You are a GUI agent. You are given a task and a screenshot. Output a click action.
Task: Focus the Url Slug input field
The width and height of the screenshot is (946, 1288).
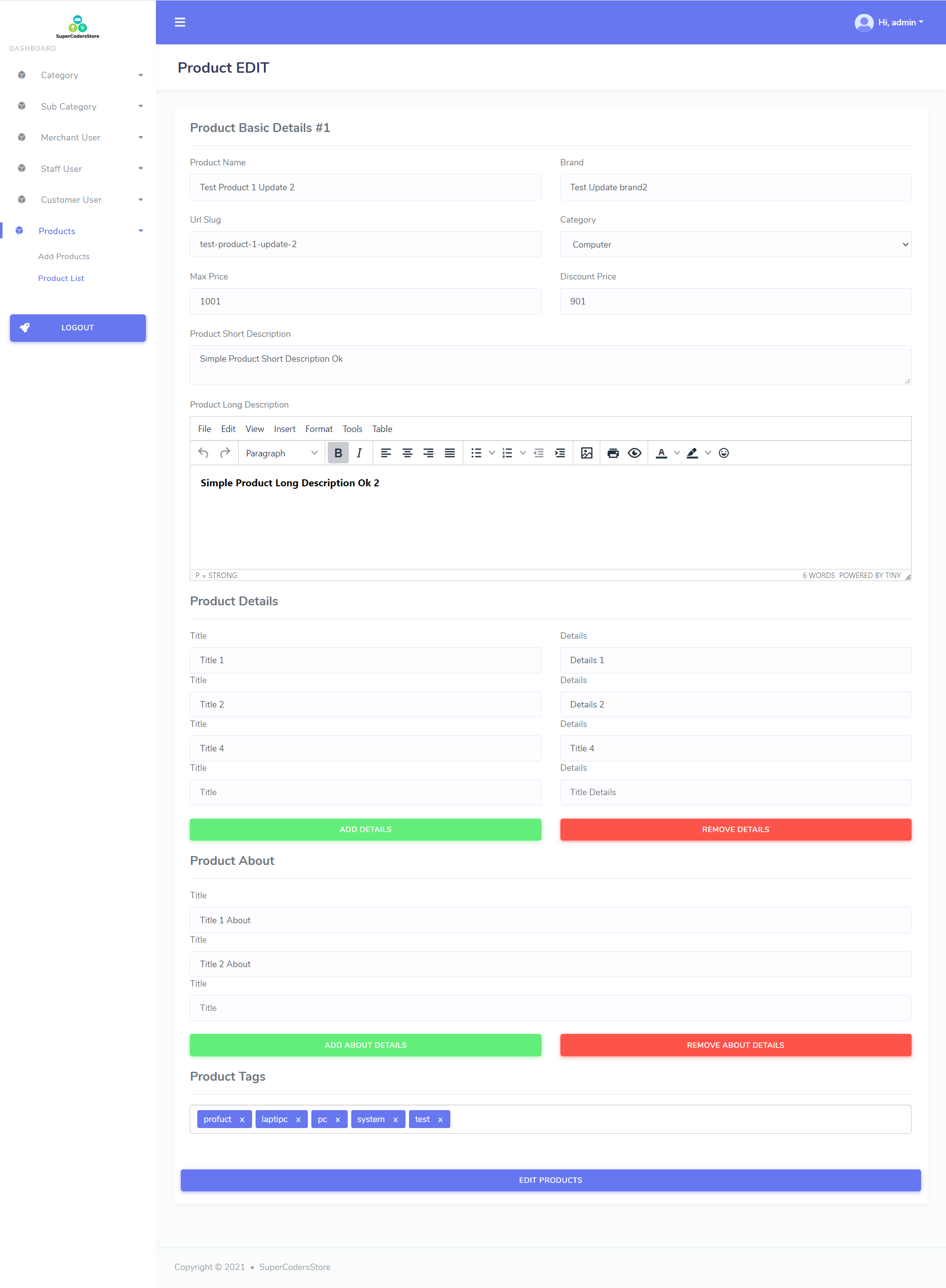coord(365,244)
